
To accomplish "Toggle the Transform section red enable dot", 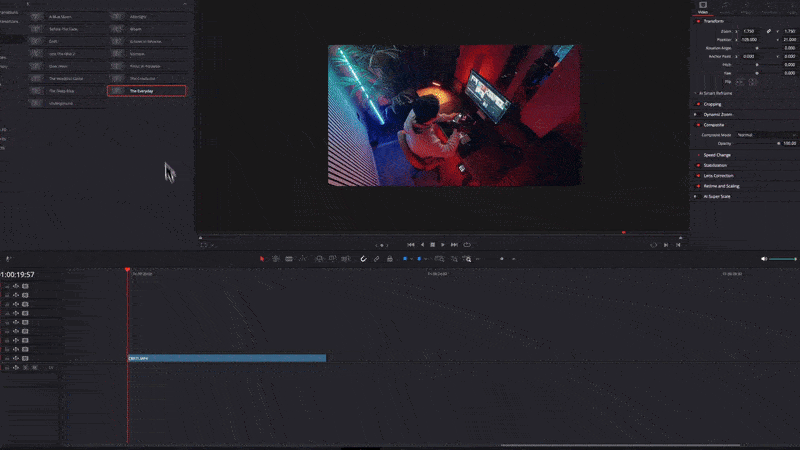I will click(697, 21).
